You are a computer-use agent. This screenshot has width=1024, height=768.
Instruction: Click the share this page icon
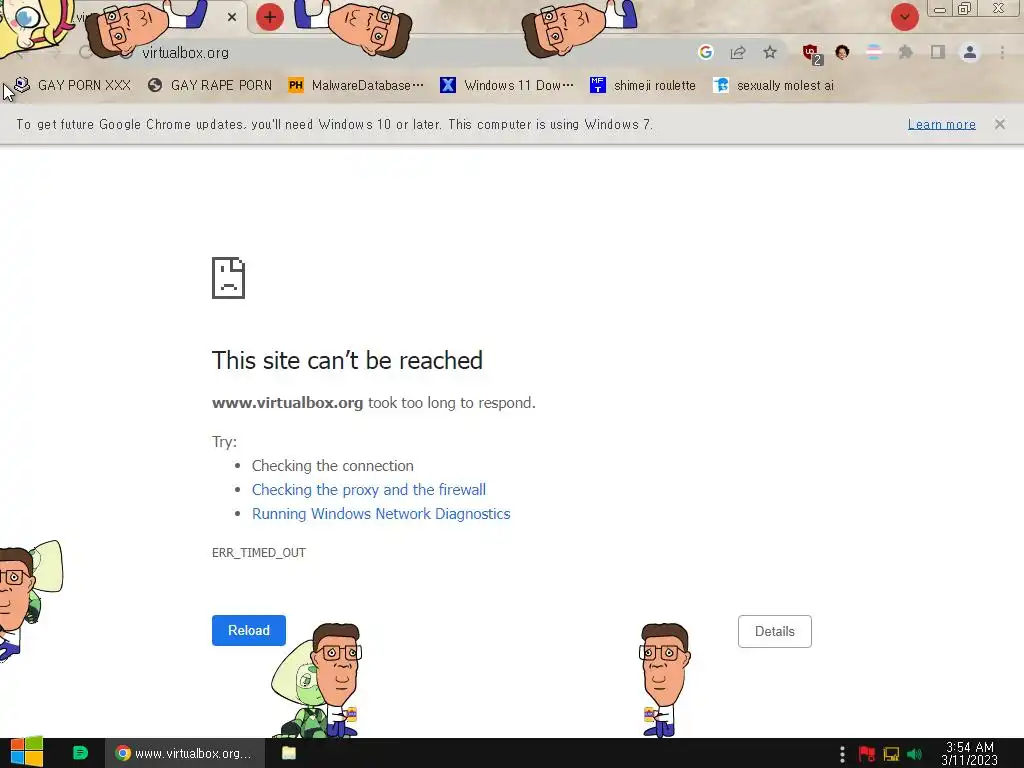(x=738, y=52)
